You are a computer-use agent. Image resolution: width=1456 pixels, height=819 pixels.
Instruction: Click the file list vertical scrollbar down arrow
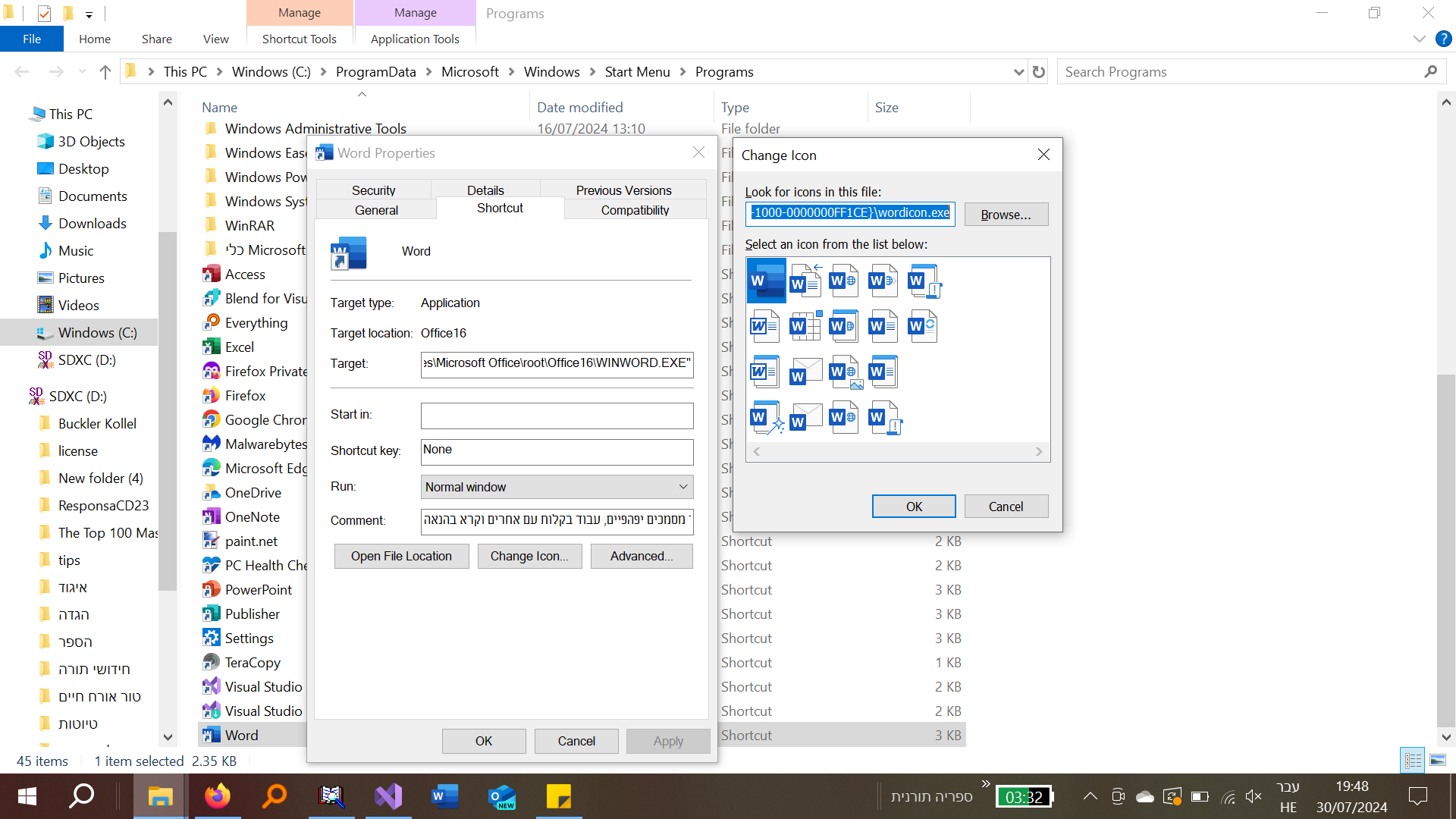[1446, 736]
